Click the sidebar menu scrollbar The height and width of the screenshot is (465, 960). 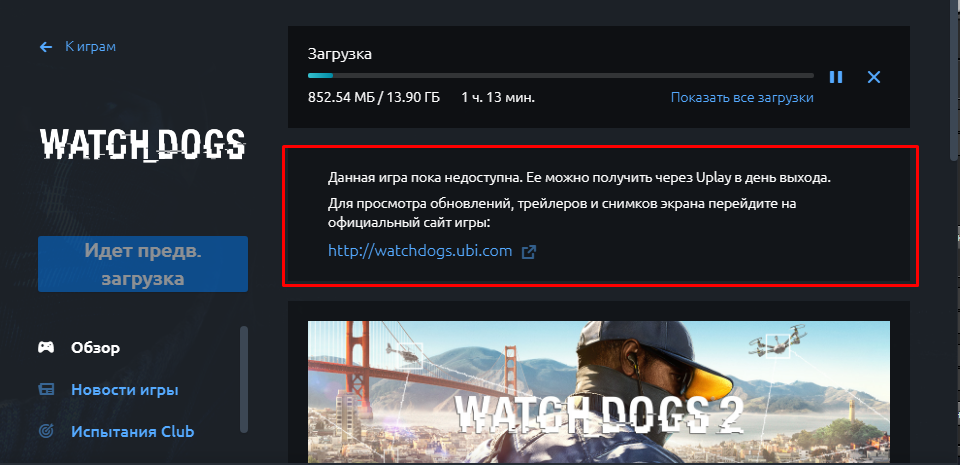point(244,379)
